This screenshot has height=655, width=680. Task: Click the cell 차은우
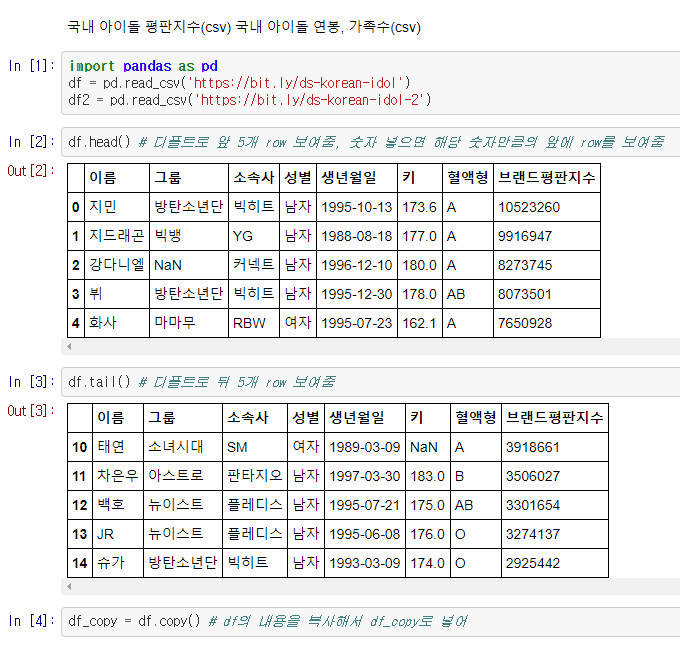coord(118,475)
